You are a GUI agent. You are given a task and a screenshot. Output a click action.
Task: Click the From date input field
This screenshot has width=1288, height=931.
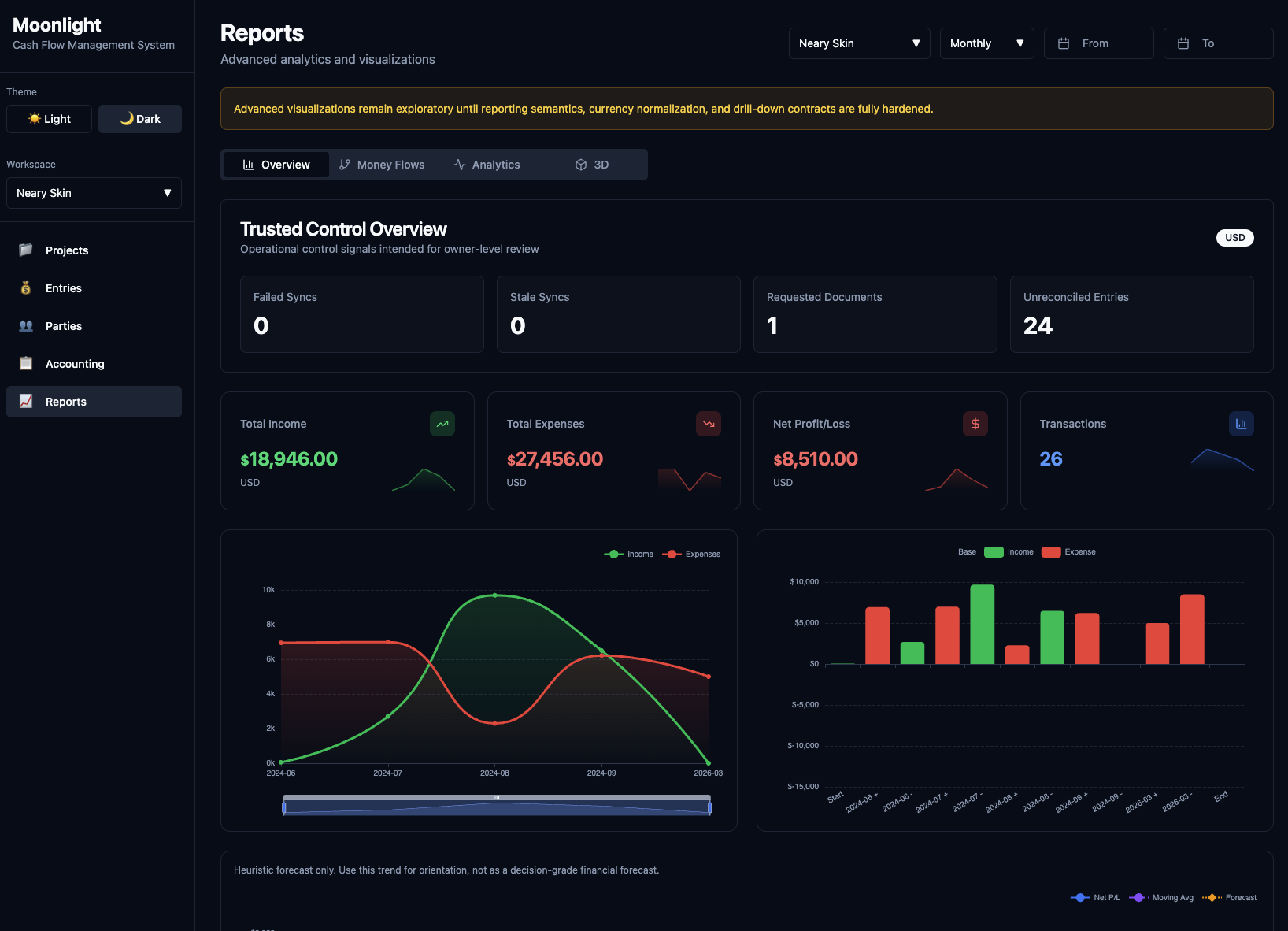pyautogui.click(x=1099, y=43)
